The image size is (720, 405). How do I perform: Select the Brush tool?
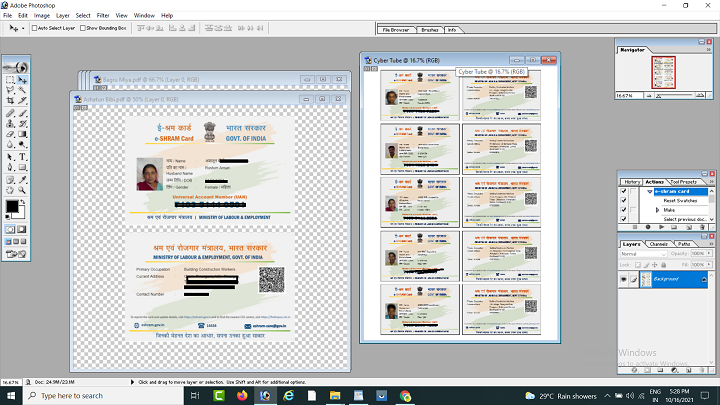(22, 113)
